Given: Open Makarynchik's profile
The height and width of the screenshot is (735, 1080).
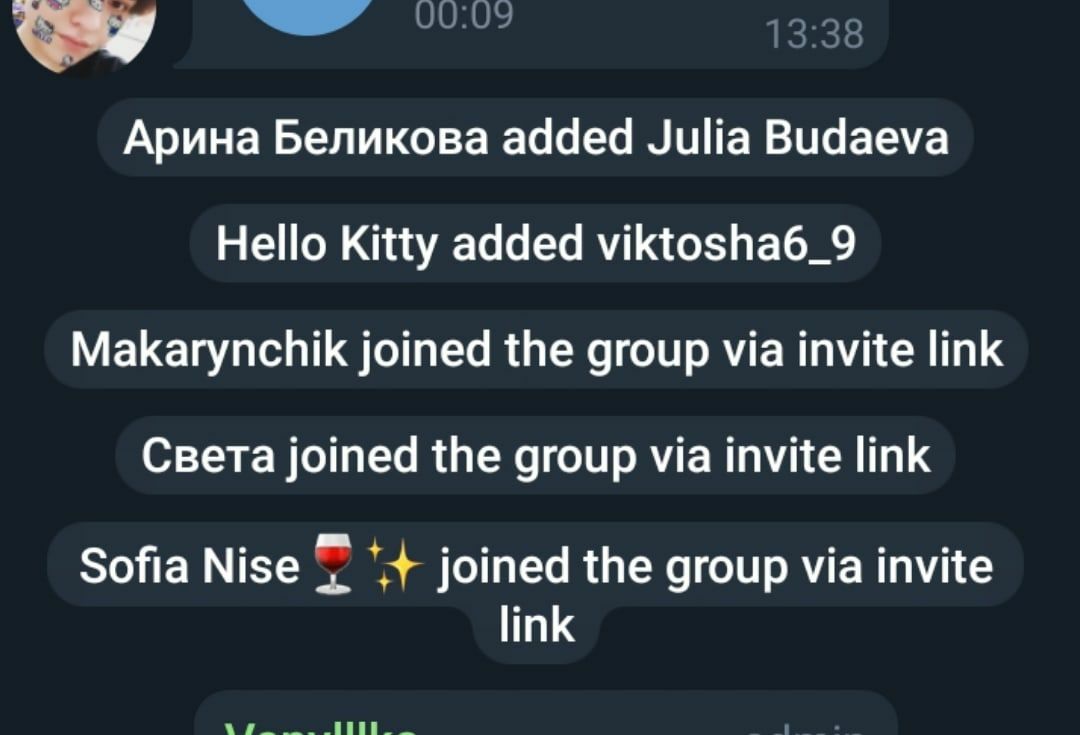Looking at the screenshot, I should [x=209, y=350].
